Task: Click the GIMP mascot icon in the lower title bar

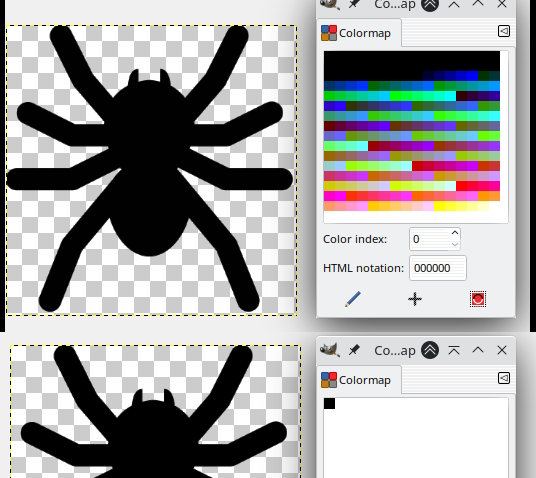Action: [330, 350]
